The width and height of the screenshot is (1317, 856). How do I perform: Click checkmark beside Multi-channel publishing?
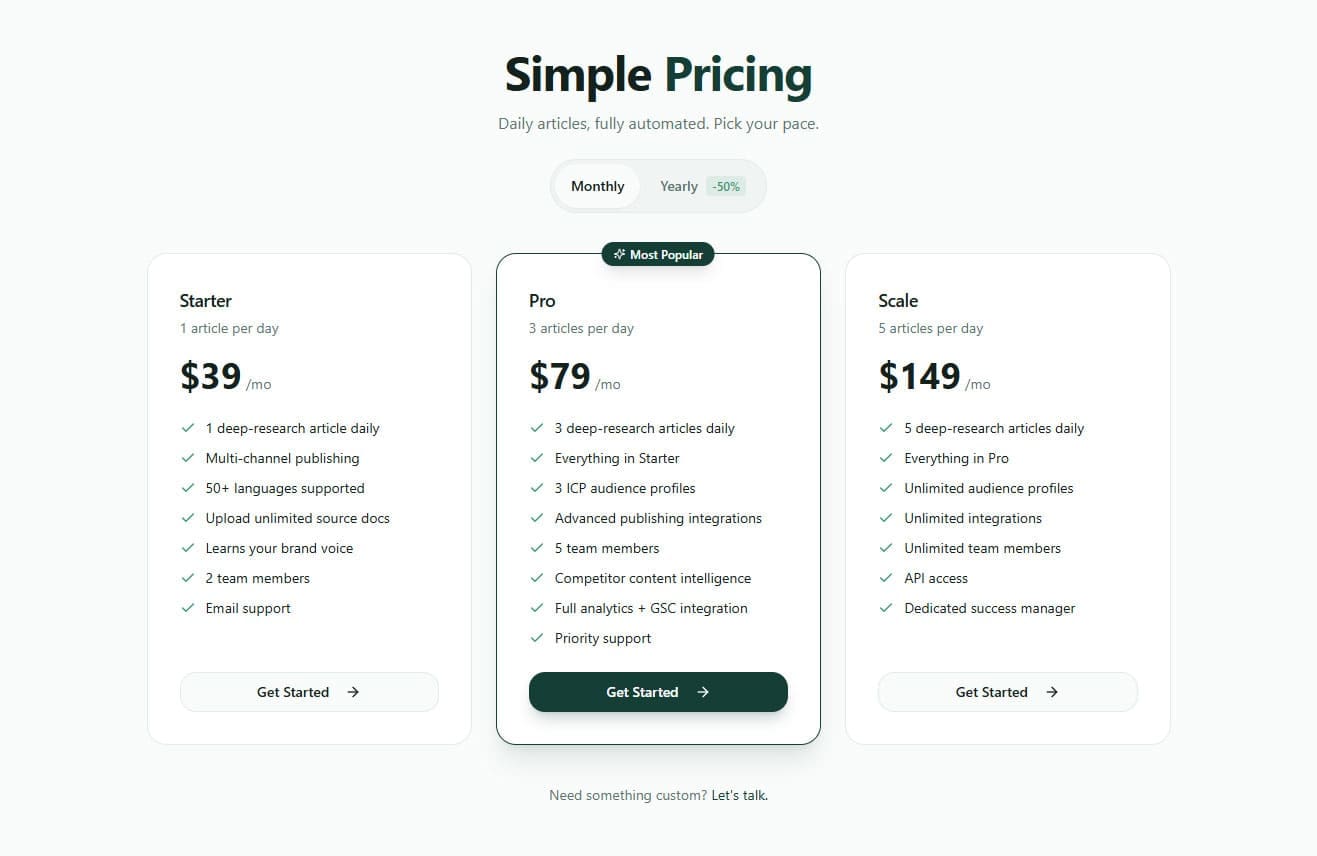(187, 458)
